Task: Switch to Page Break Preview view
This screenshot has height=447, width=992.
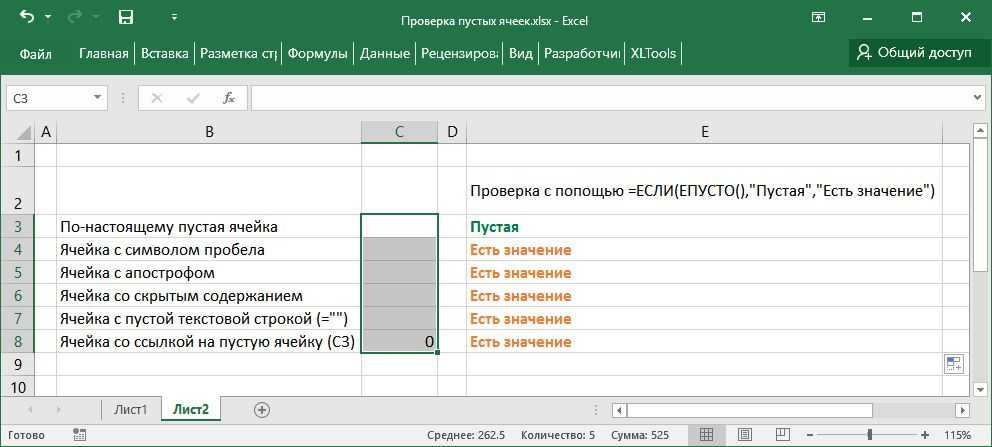Action: click(785, 435)
